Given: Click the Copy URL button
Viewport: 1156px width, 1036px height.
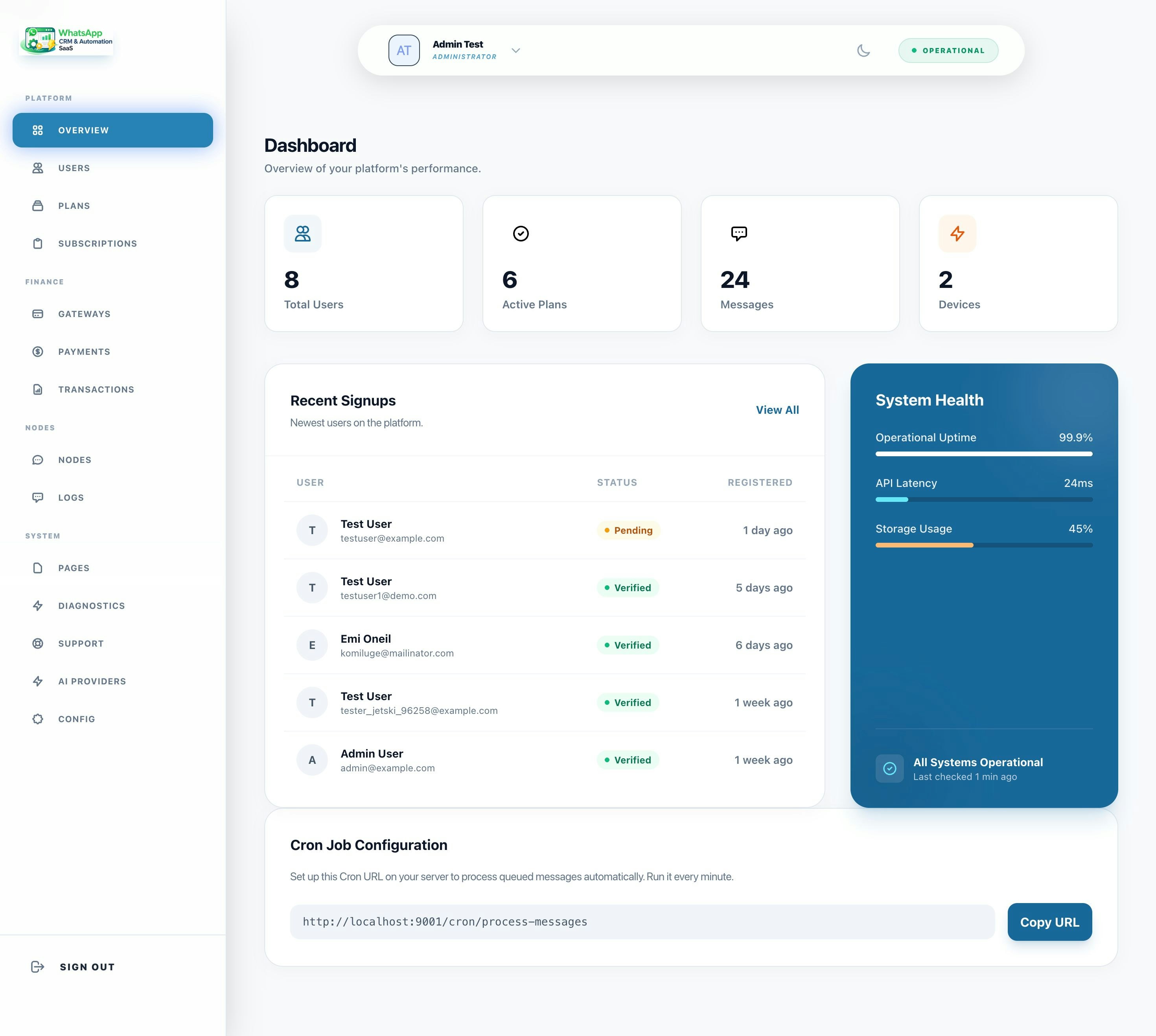Looking at the screenshot, I should [1049, 922].
